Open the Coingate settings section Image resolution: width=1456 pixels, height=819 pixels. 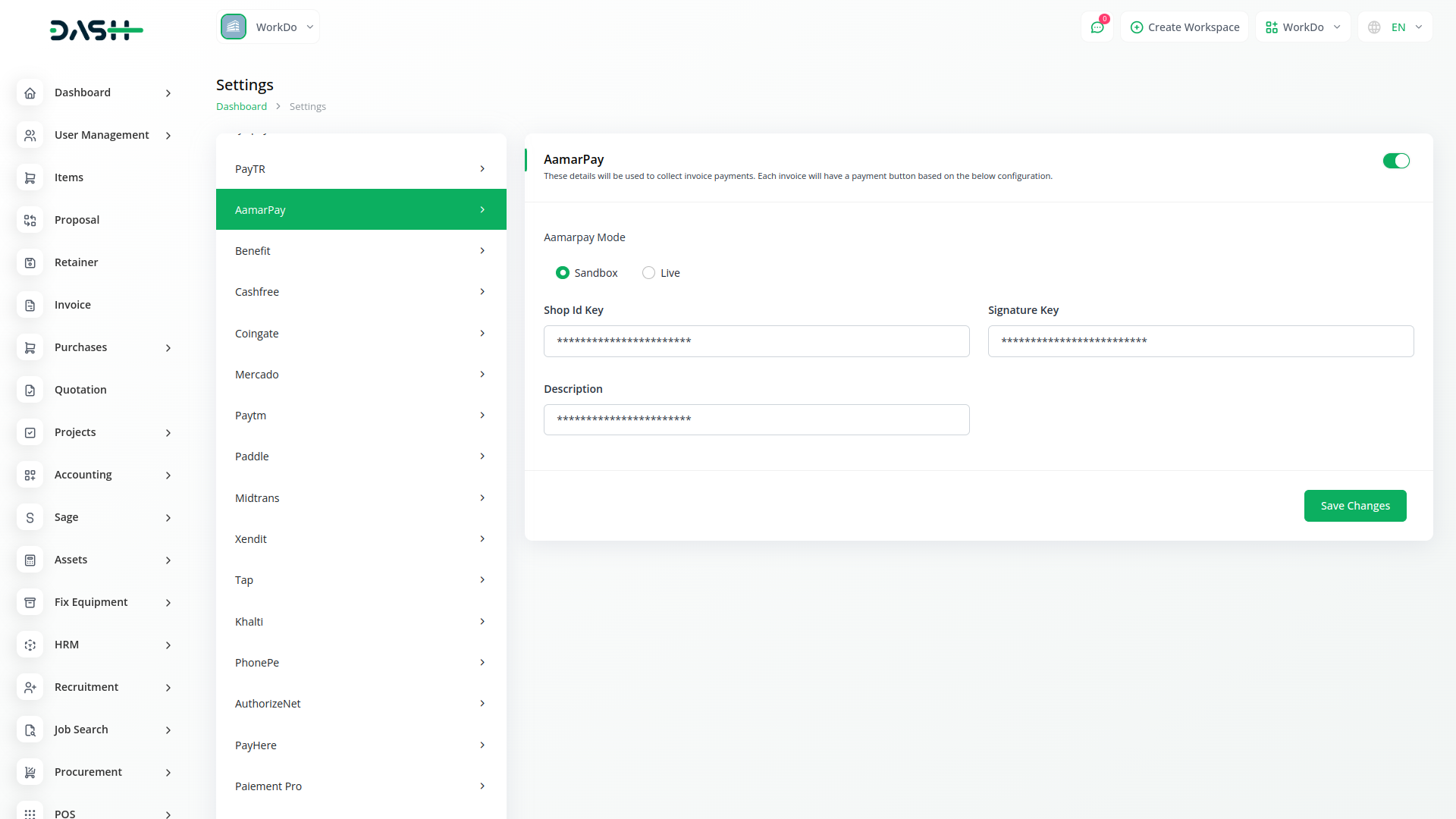361,334
